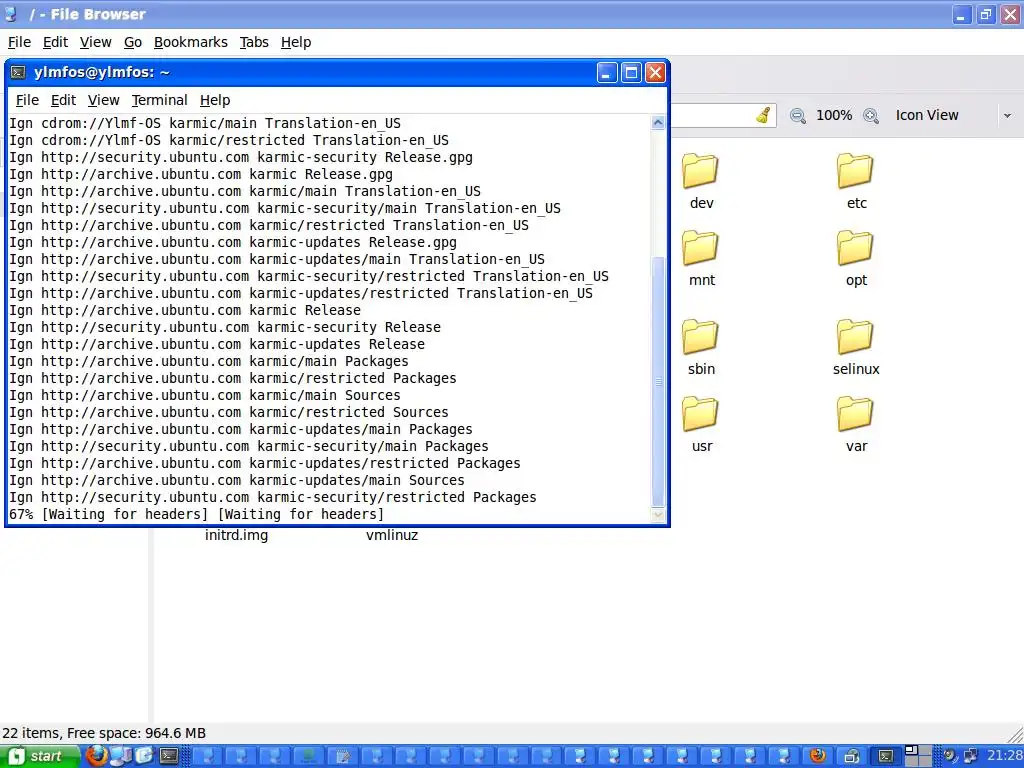This screenshot has width=1024, height=768.
Task: Click the 'karmic Release.gpg' archive line
Action: pos(201,175)
